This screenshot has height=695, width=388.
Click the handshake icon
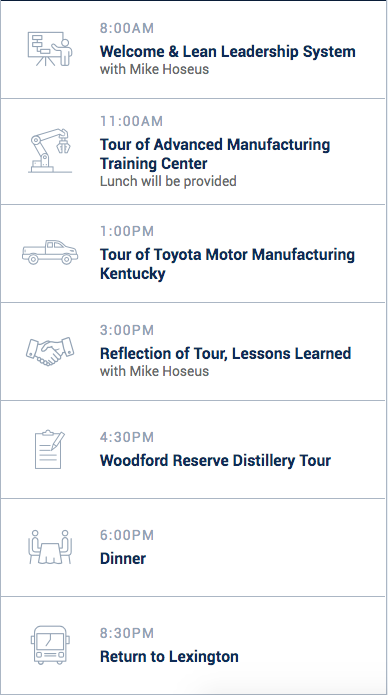coord(50,351)
